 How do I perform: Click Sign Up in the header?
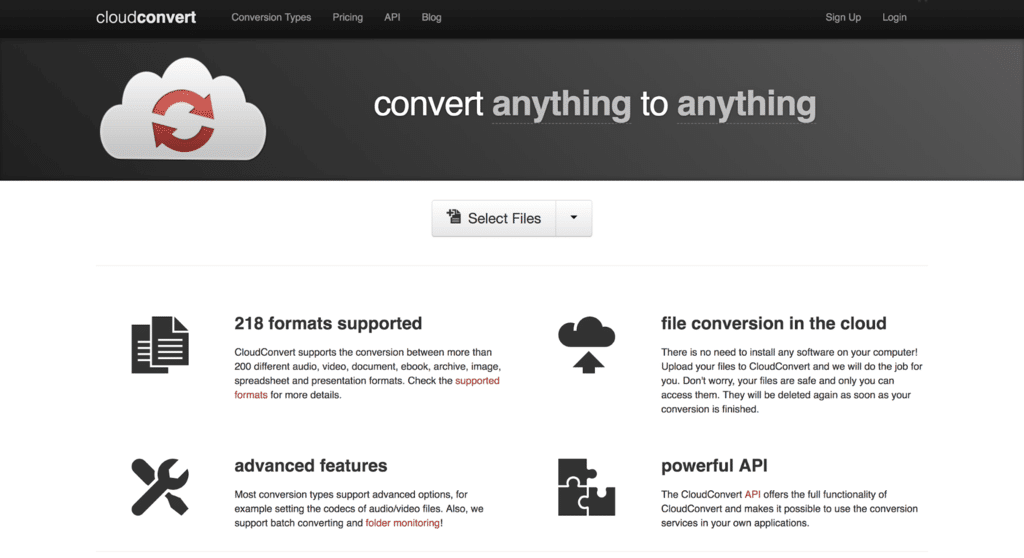842,18
